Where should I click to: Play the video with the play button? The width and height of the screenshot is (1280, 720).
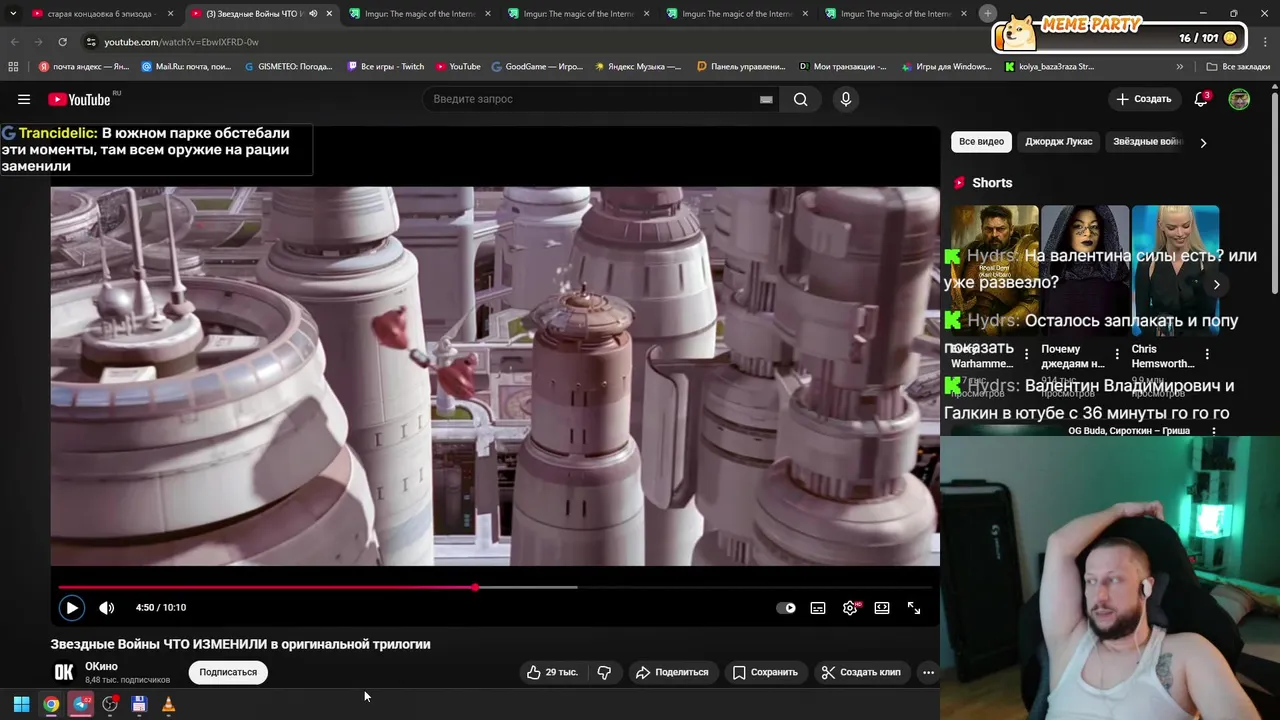[71, 607]
